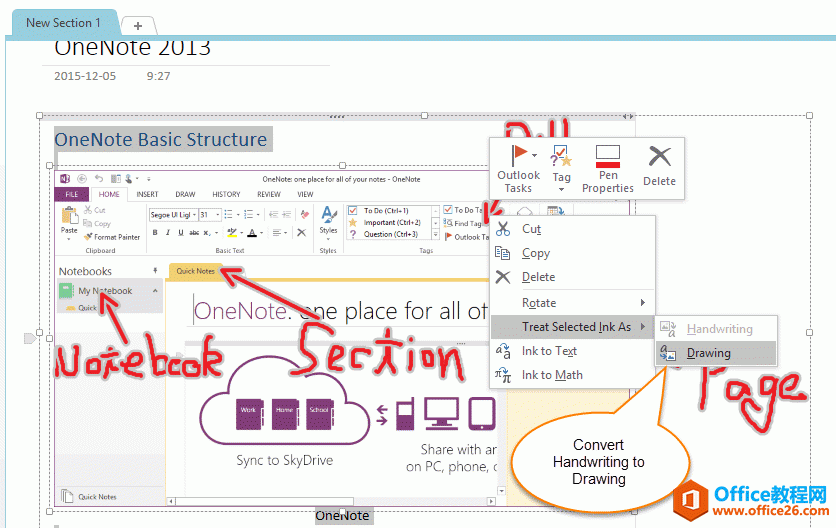
Task: Click the increase indent icon
Action: 286,215
